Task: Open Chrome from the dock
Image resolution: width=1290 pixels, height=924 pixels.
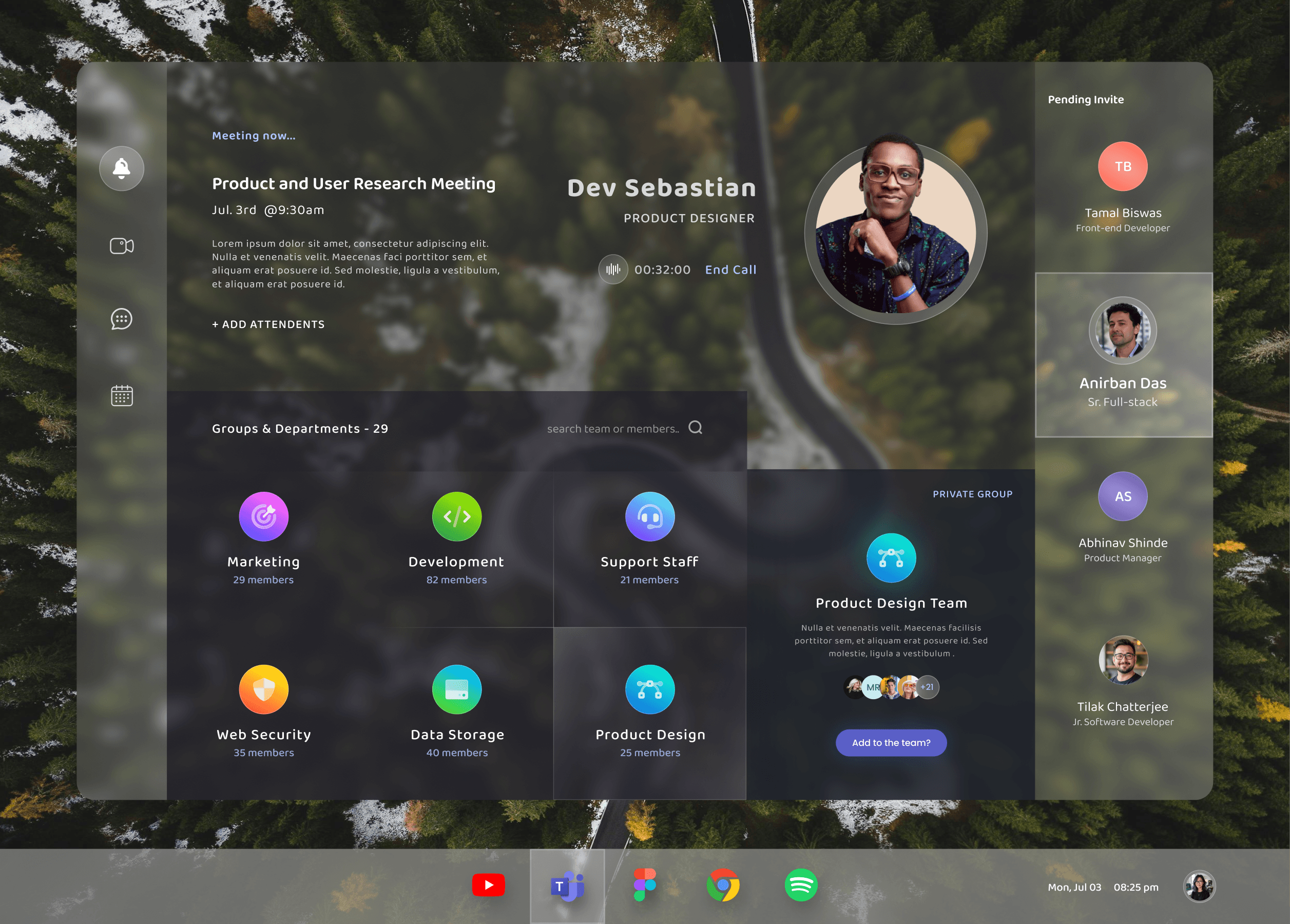Action: tap(723, 885)
